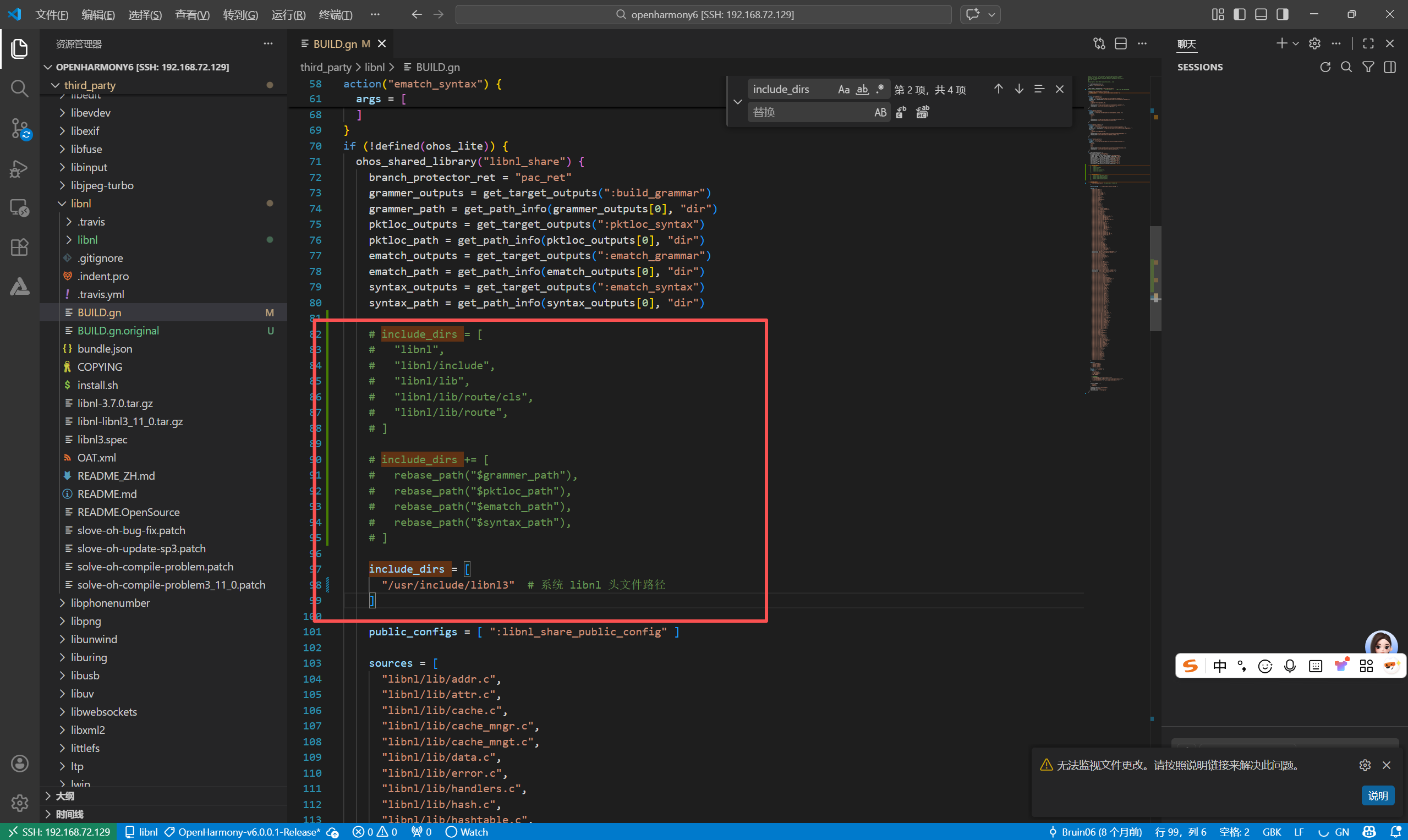Viewport: 1408px width, 840px height.
Task: Open the Extensions view
Action: [19, 248]
